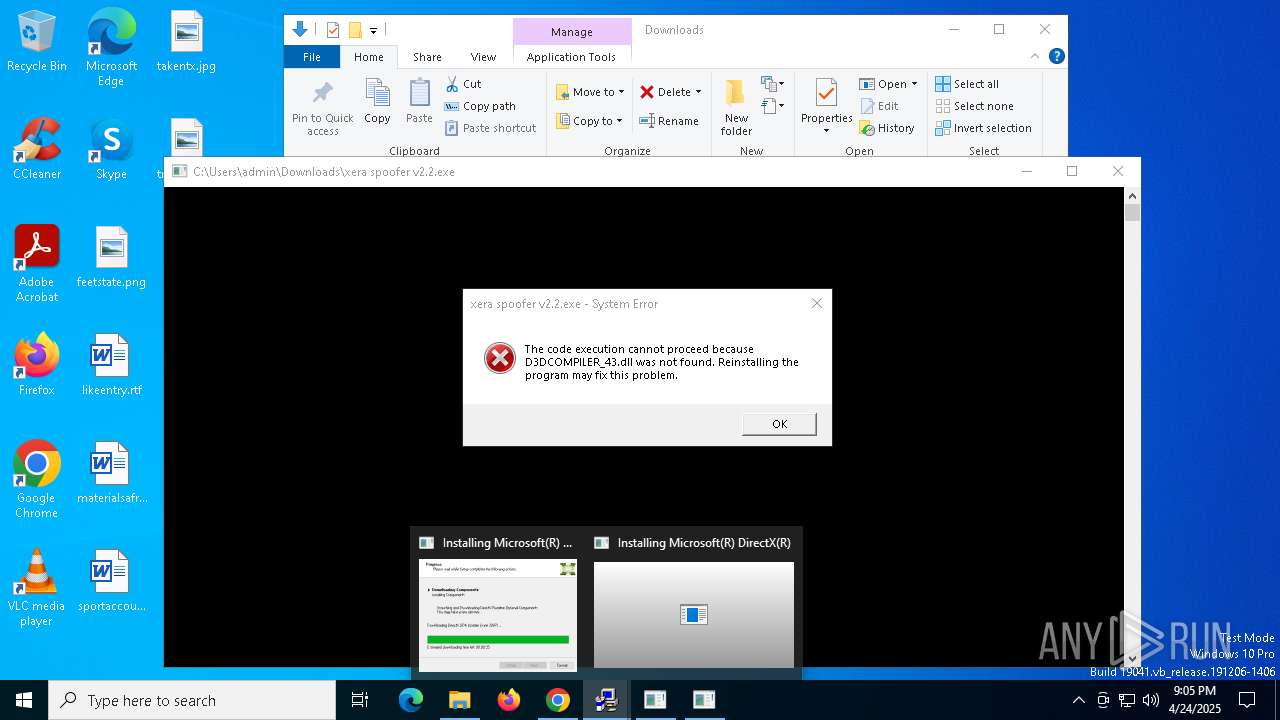Open the notification center
Viewport: 1280px width, 720px height.
click(x=1247, y=700)
